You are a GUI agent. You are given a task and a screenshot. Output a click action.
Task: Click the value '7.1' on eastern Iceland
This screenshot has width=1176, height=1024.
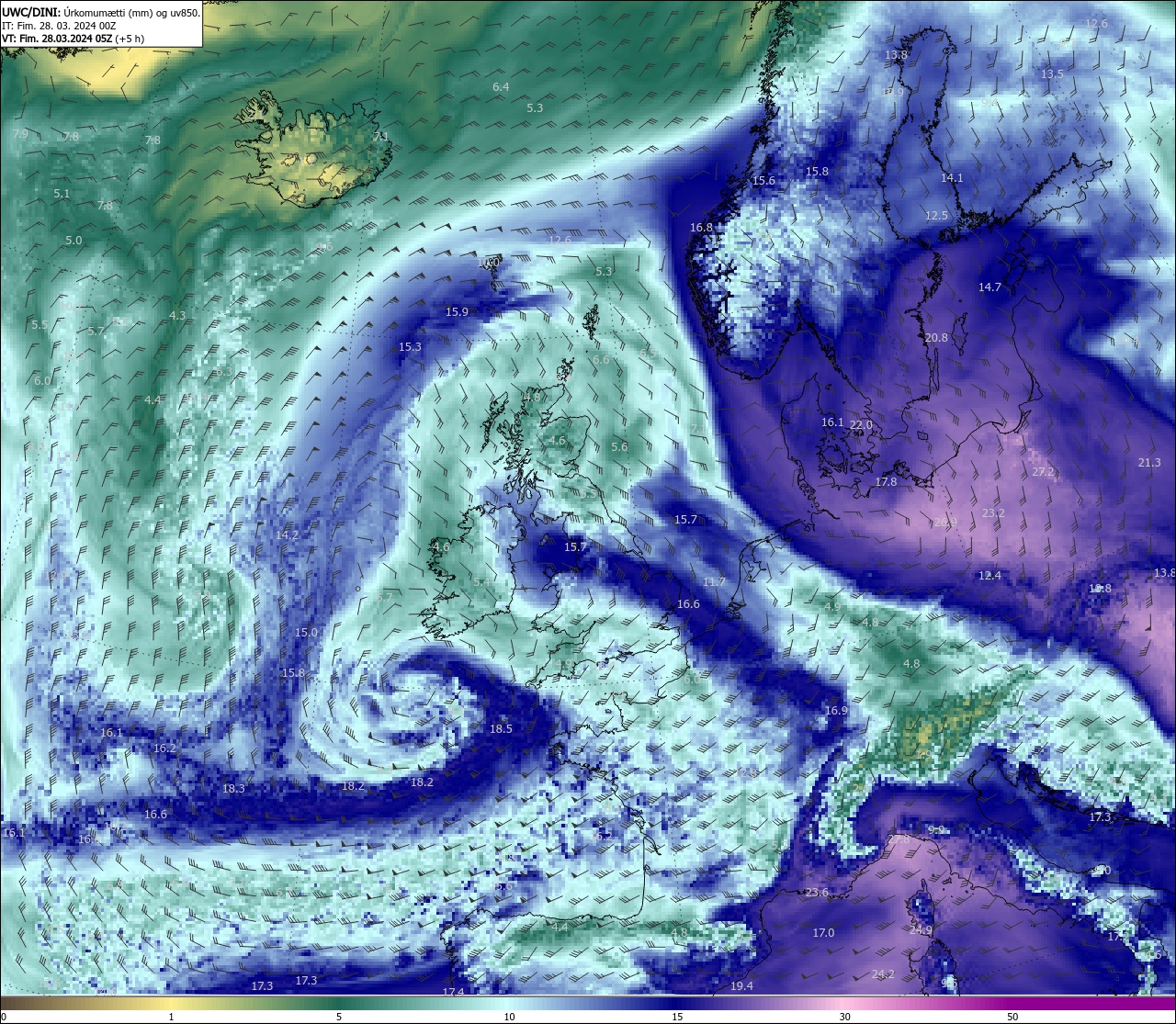click(x=381, y=137)
